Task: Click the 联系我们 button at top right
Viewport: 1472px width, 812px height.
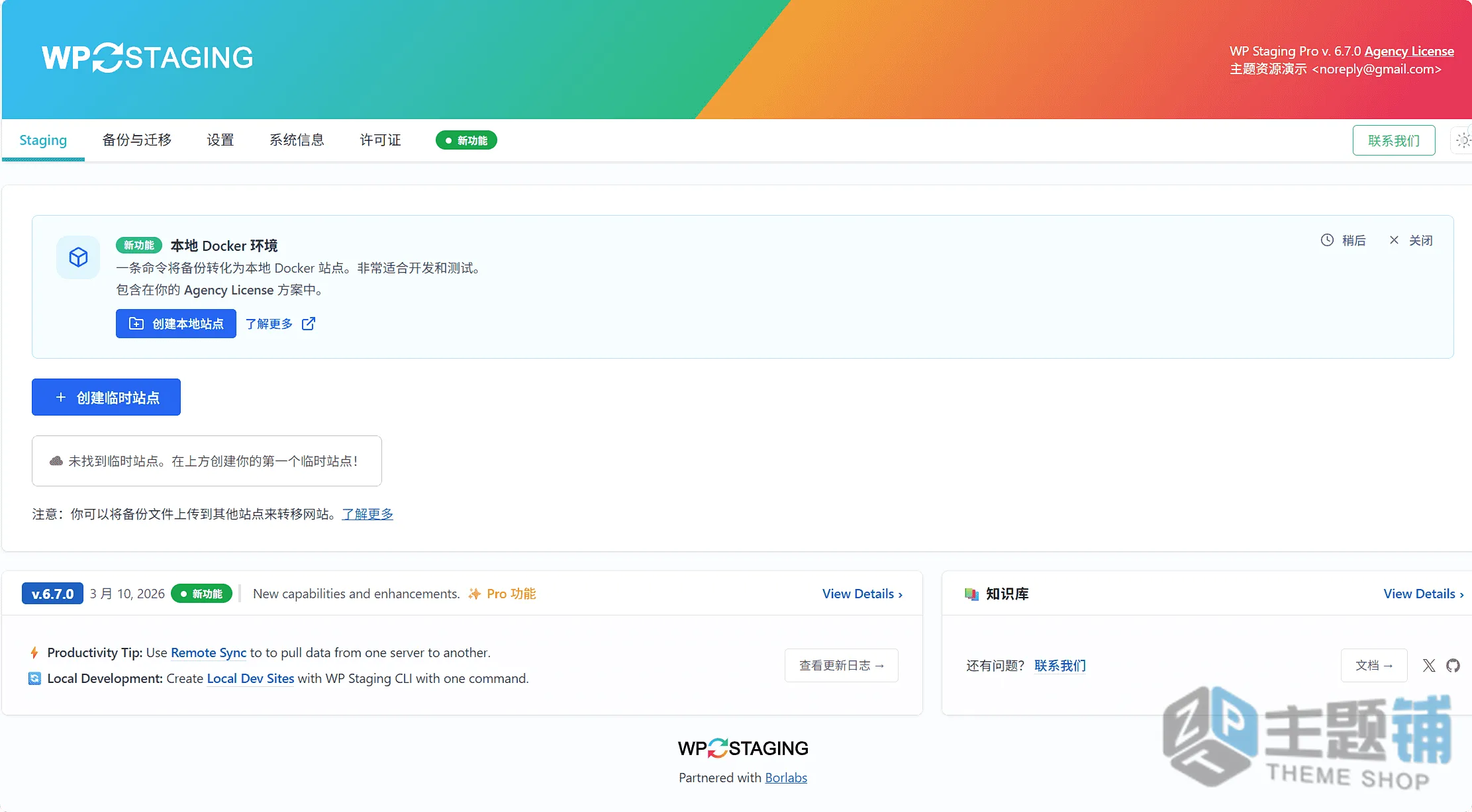Action: click(x=1394, y=140)
